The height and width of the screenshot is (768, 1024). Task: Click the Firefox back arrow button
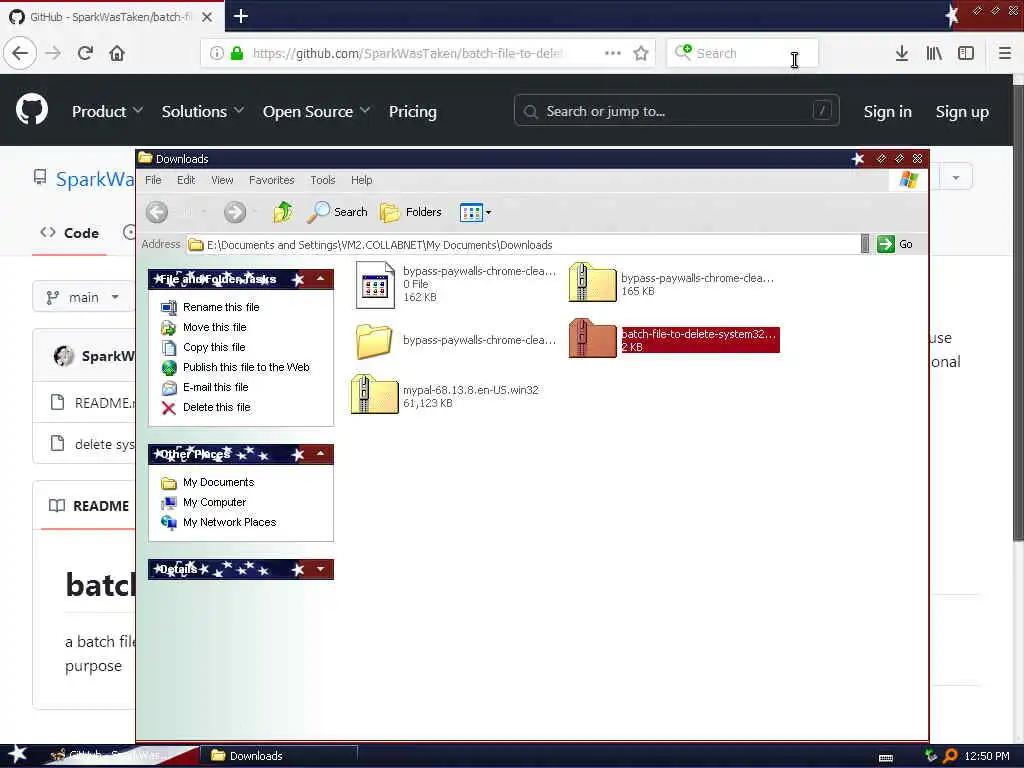pos(20,53)
